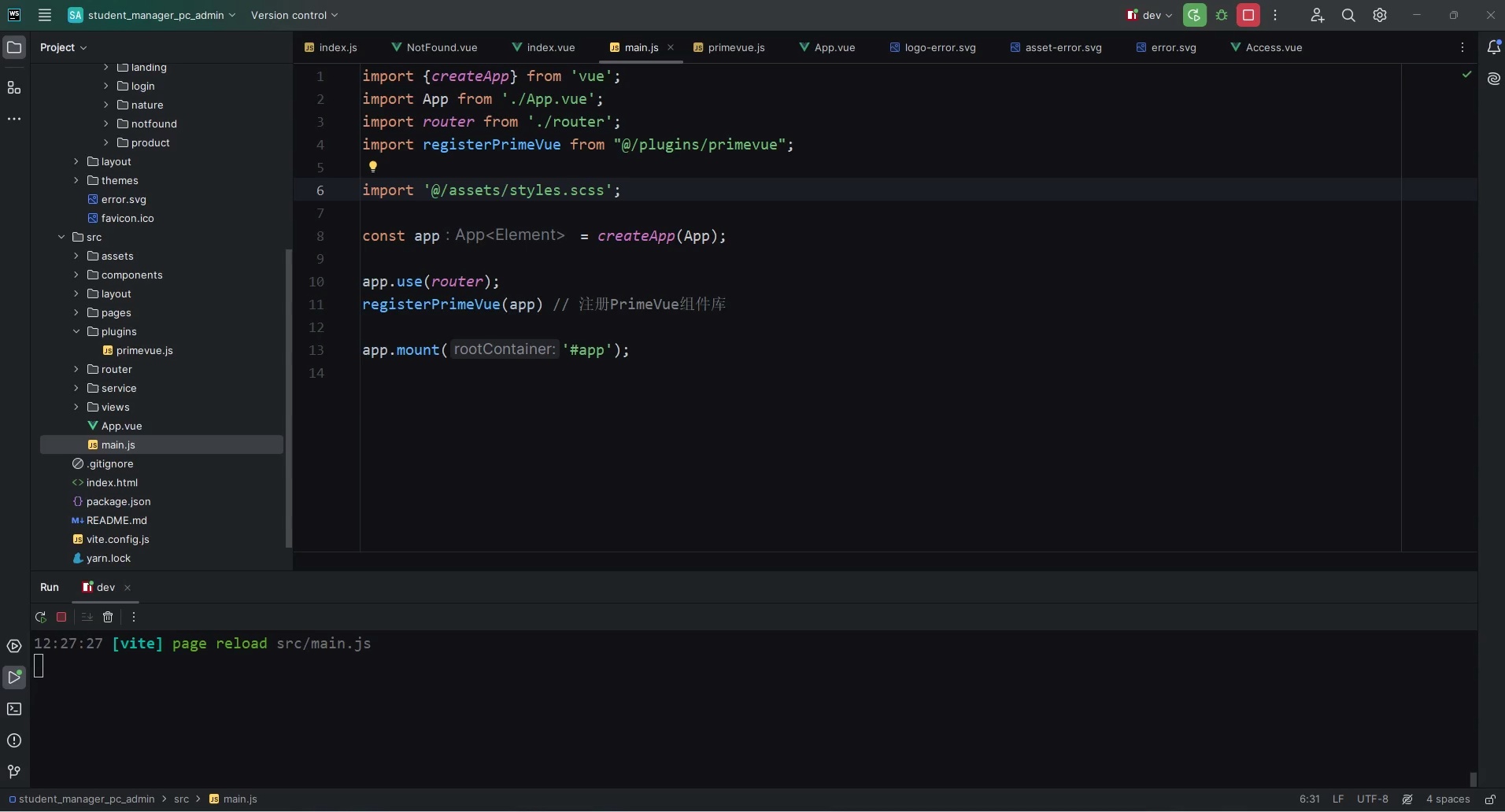The width and height of the screenshot is (1505, 812).
Task: Click the intention lightbulb on line 5
Action: pyautogui.click(x=373, y=166)
